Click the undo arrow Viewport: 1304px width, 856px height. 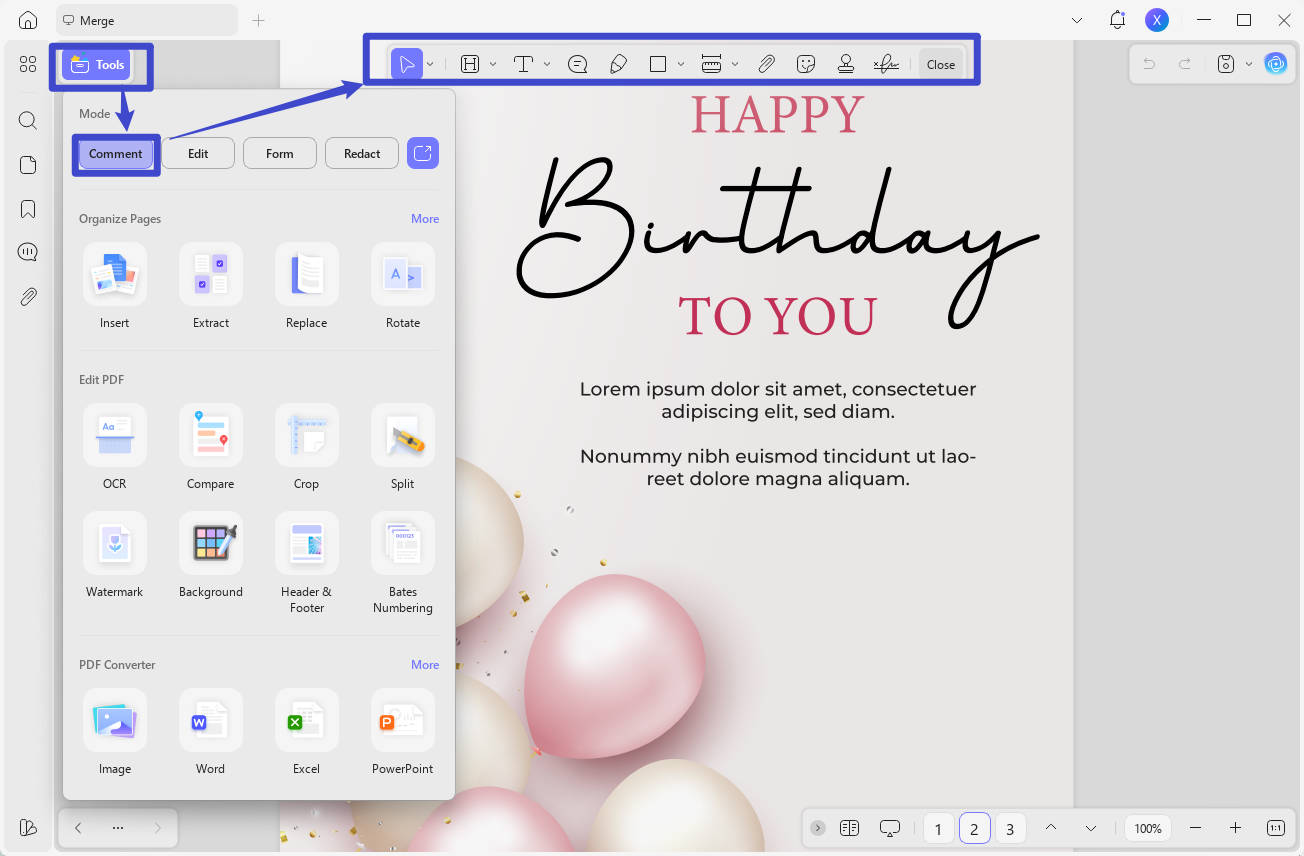pos(1149,64)
